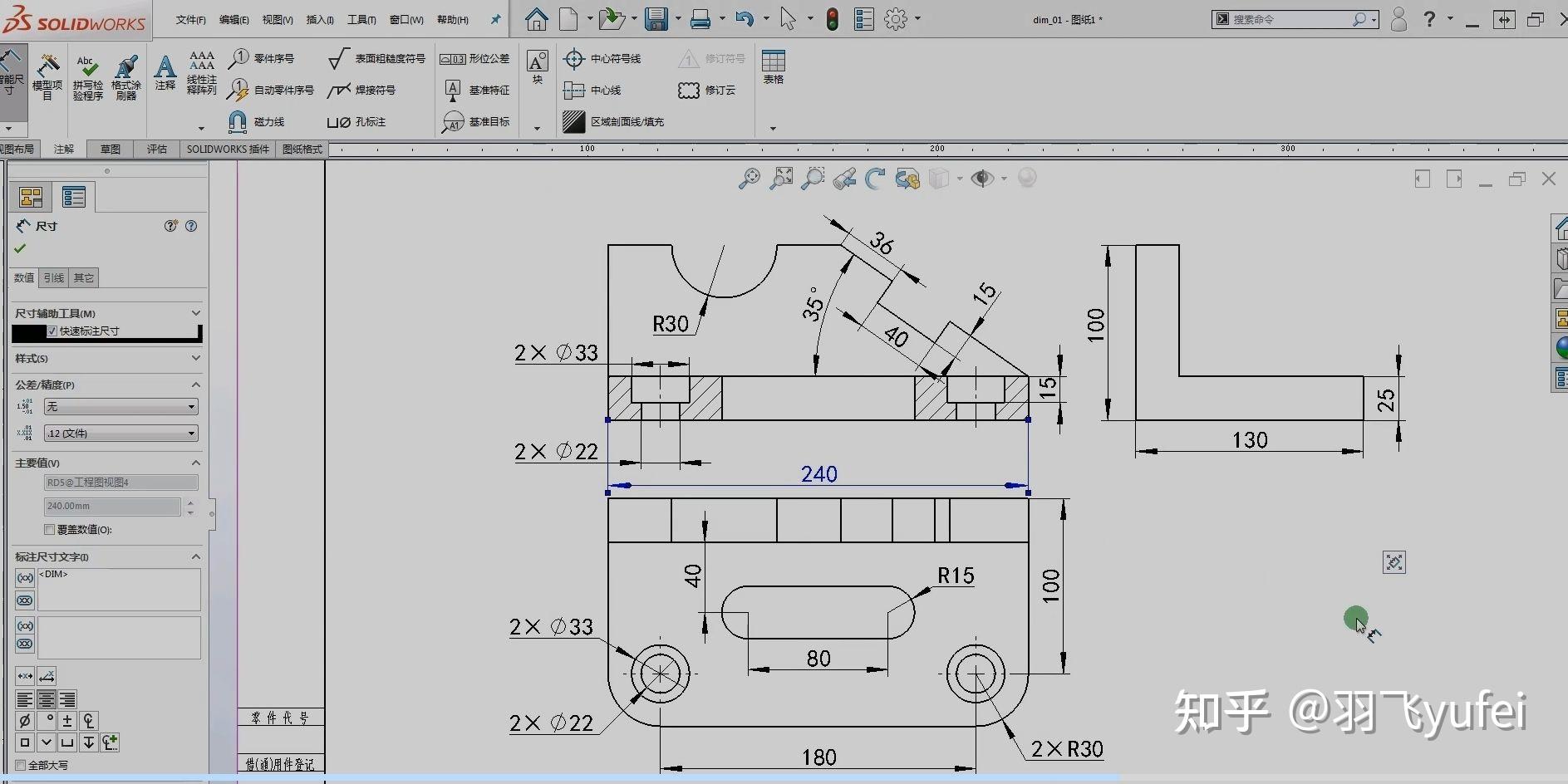Create a new document
Screen dimensions: 1568x784
(569, 18)
